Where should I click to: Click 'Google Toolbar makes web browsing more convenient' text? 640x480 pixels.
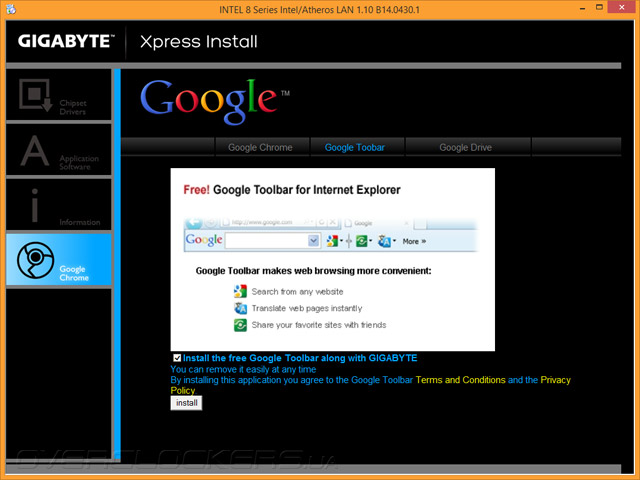pyautogui.click(x=313, y=271)
